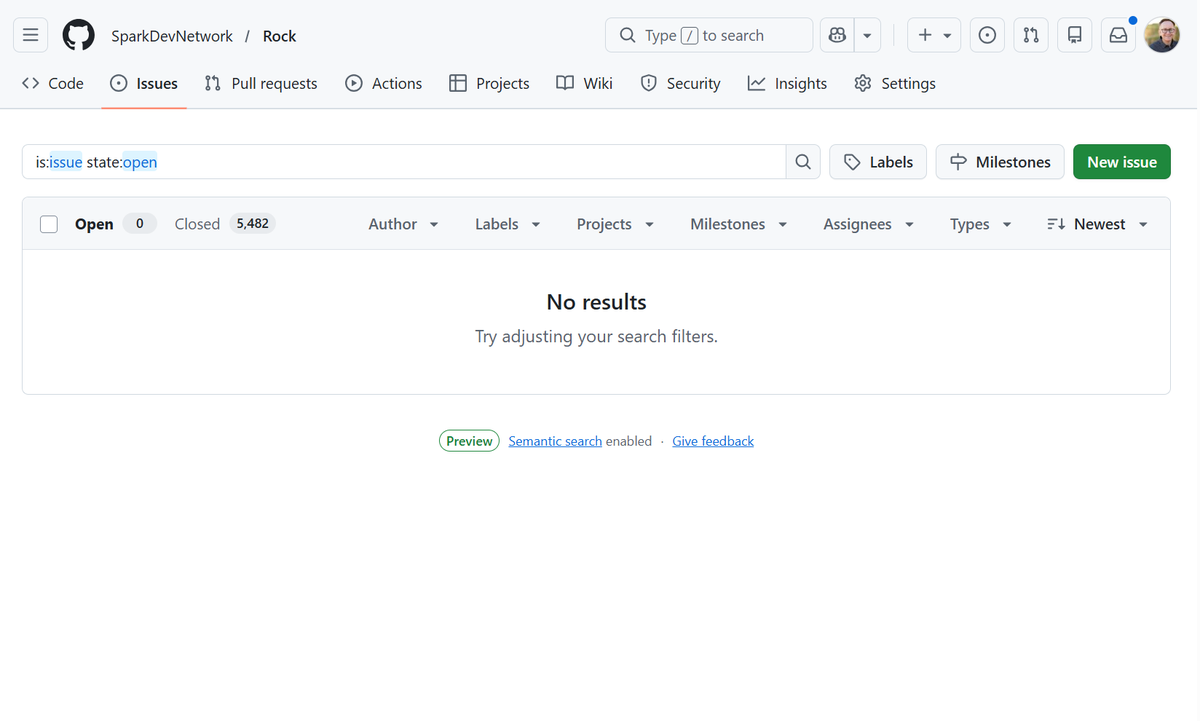Screen dimensions: 1200x721
Task: Click the magnifier search submit button
Action: [x=803, y=162]
